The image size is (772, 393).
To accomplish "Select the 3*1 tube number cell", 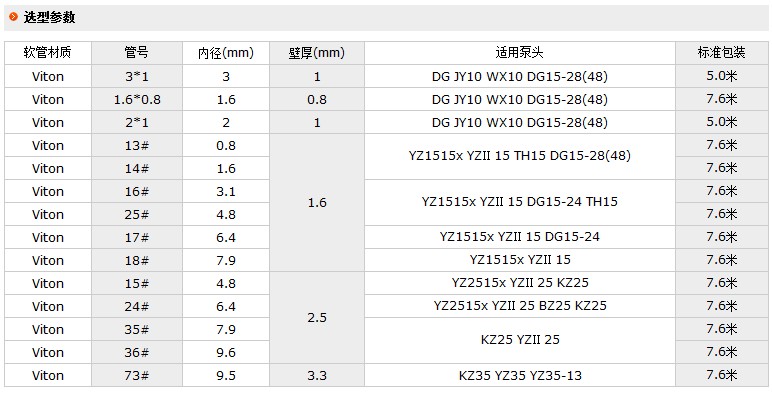I will 137,76.
